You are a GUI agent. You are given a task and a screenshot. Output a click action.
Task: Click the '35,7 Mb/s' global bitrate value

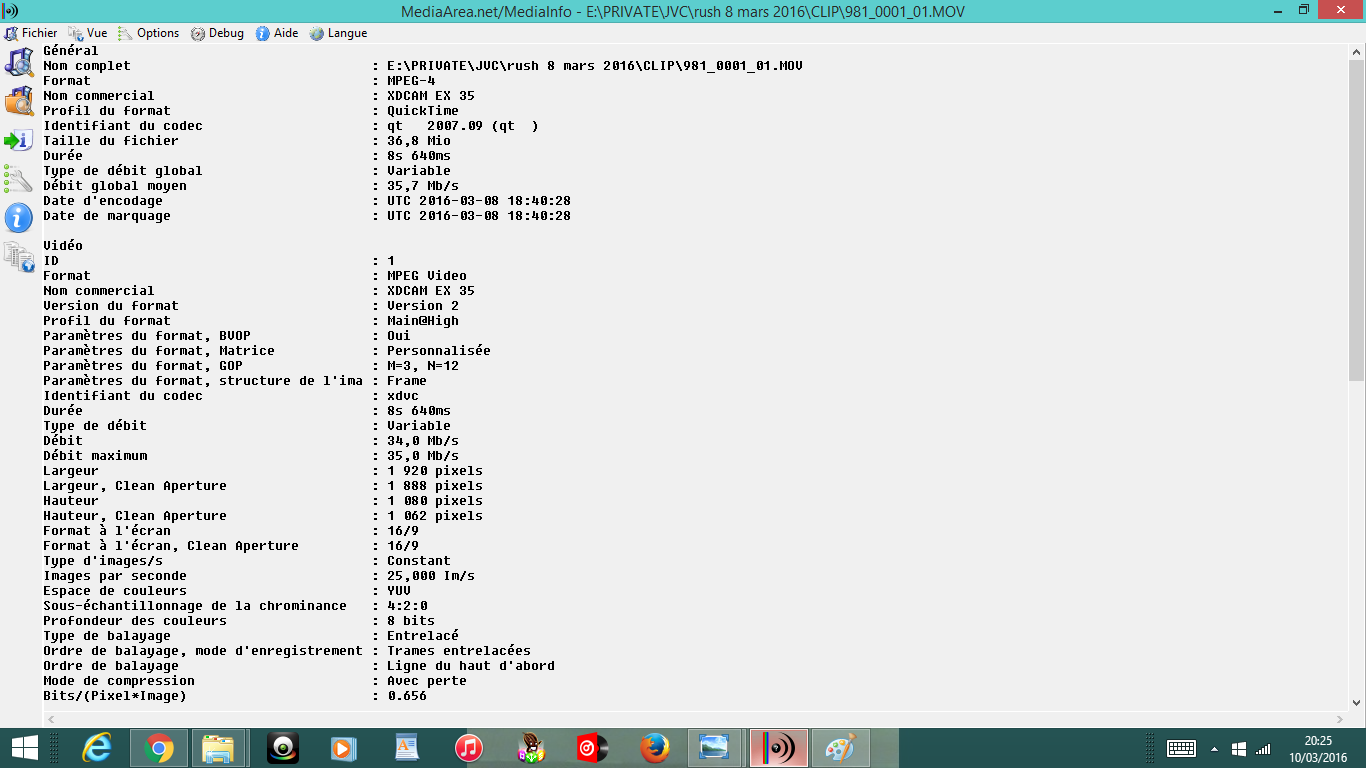point(423,186)
